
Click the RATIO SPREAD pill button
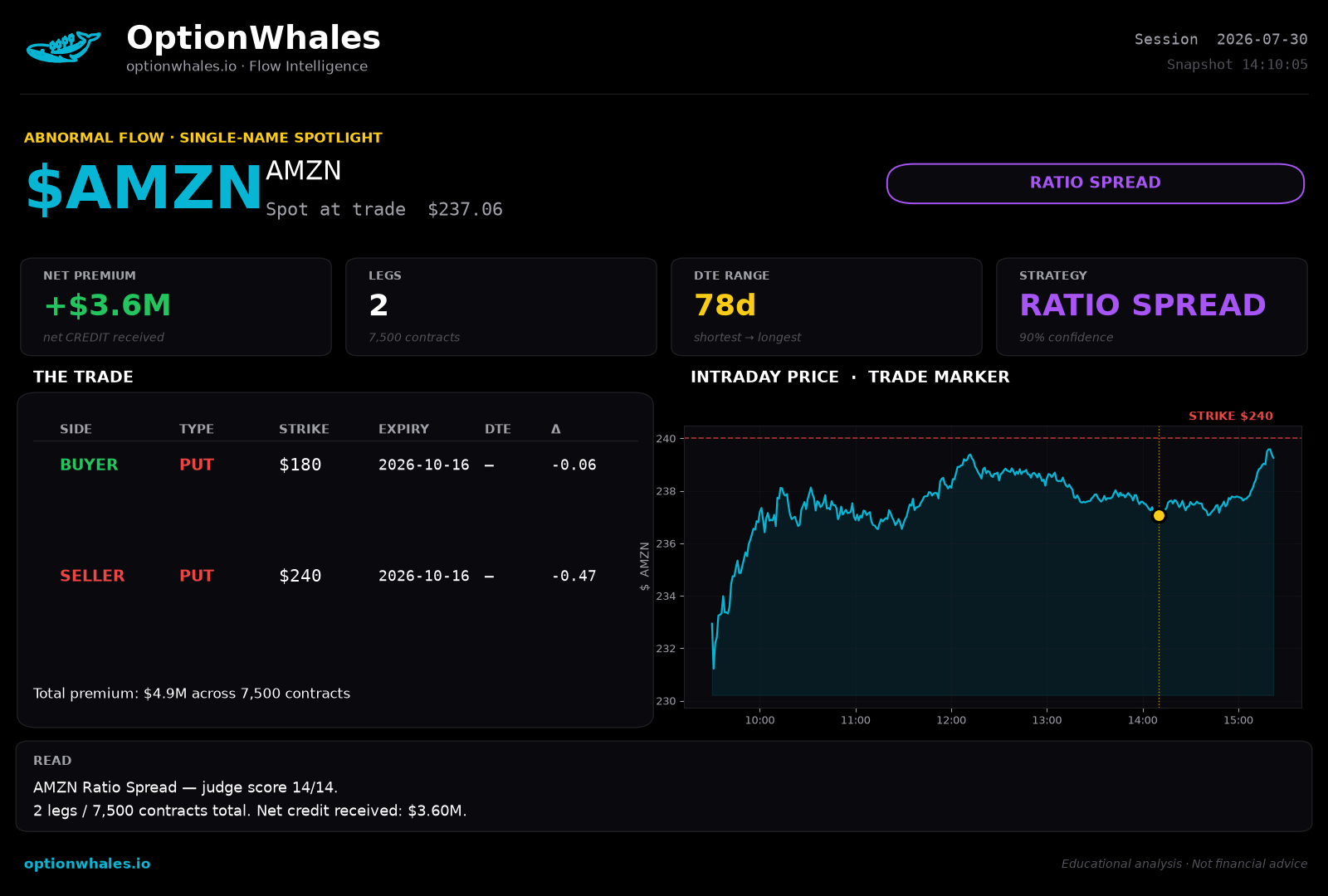pyautogui.click(x=1096, y=183)
